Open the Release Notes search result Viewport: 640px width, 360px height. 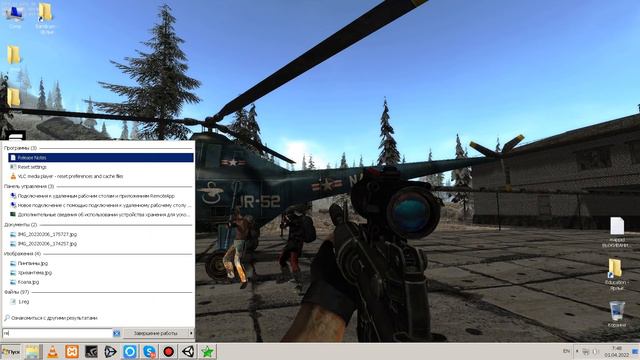click(x=101, y=158)
